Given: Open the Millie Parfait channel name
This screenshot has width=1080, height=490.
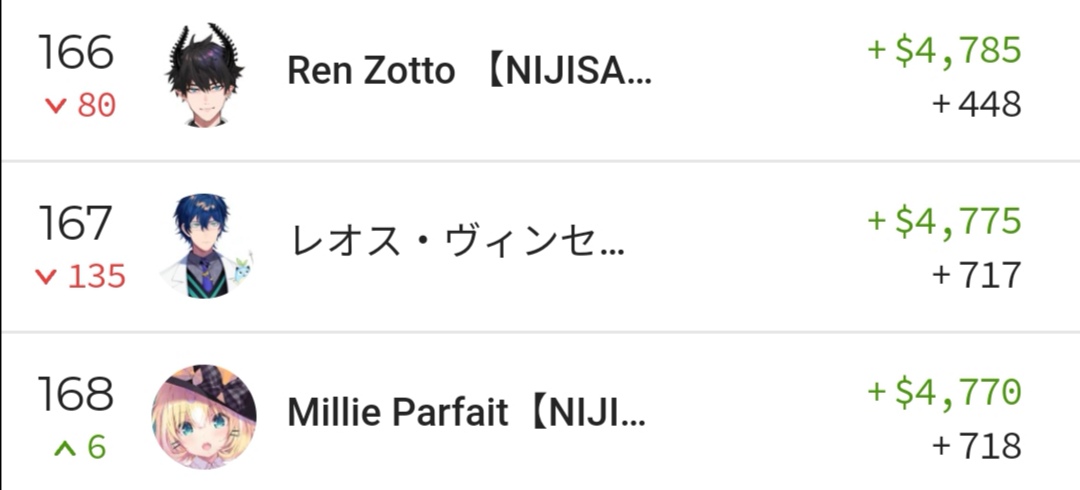Looking at the screenshot, I should tap(466, 412).
